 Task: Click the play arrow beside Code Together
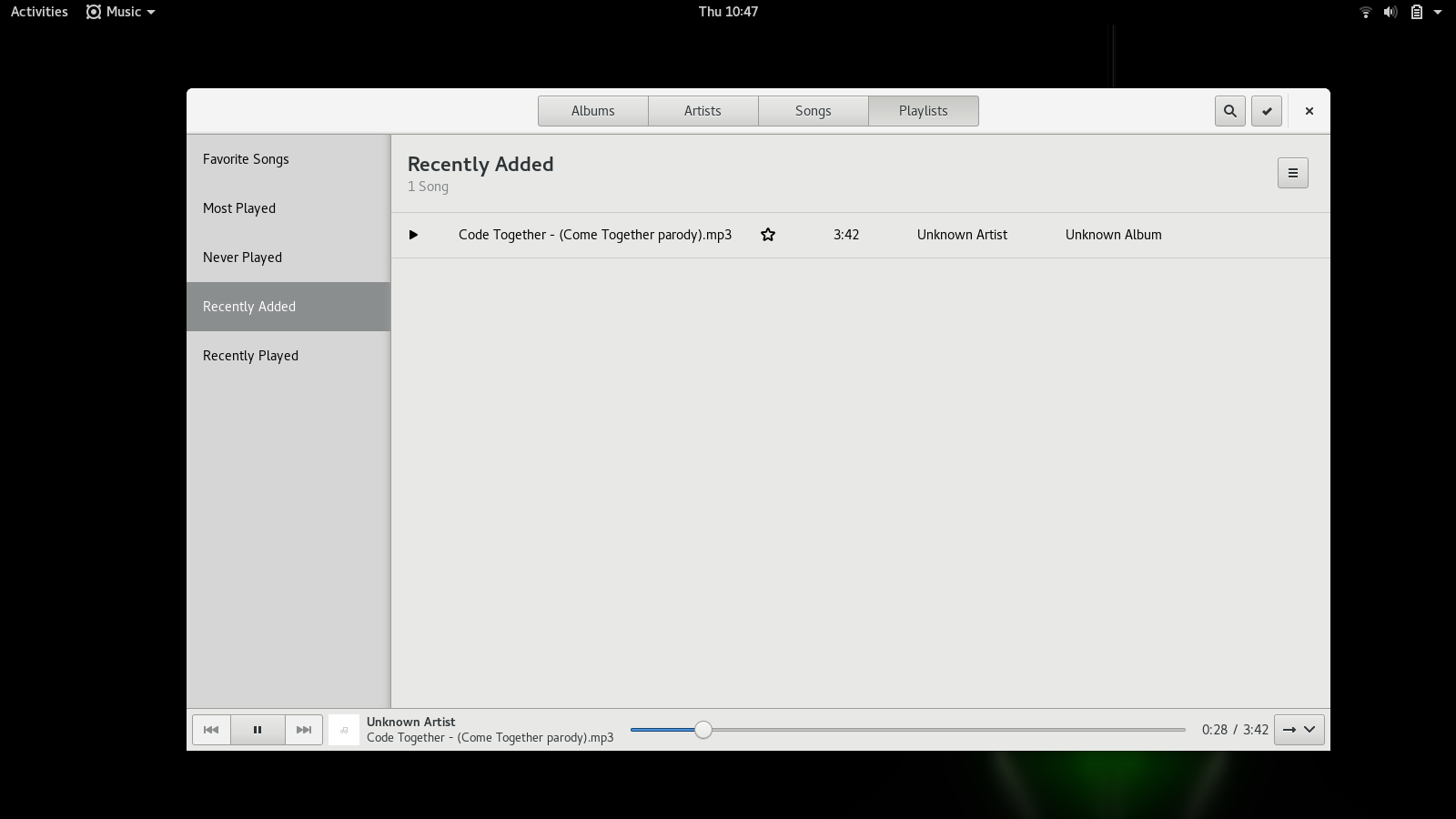coord(413,235)
